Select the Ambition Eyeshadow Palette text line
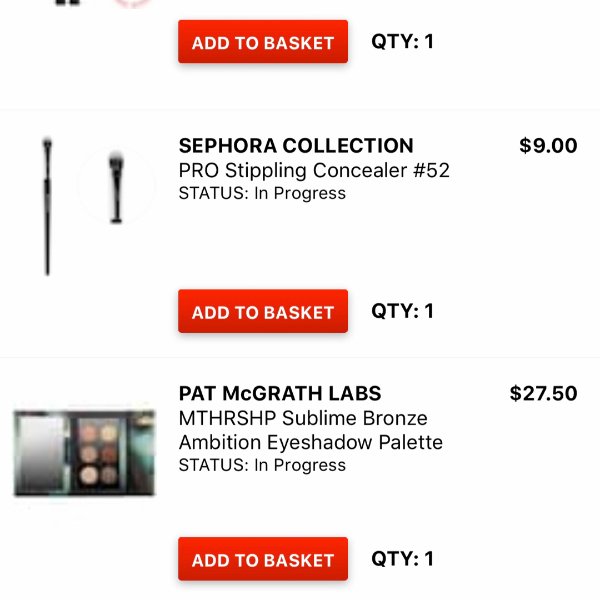This screenshot has width=600, height=600. (x=310, y=442)
